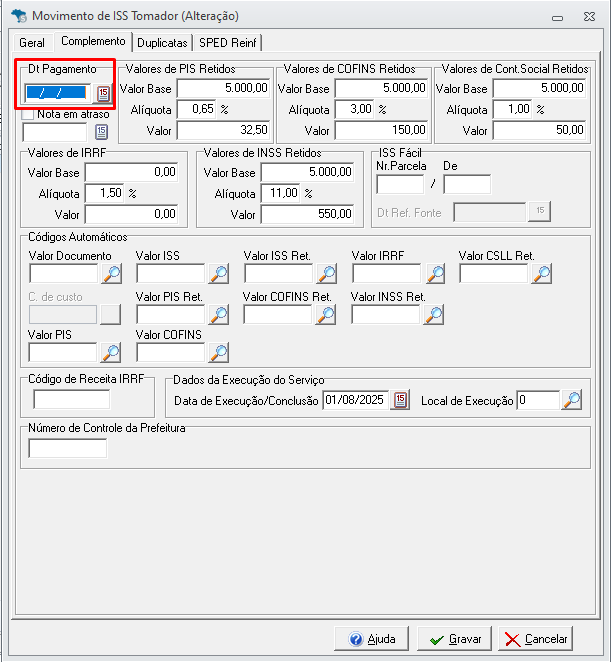Click the Ajuda help button
This screenshot has width=611, height=662.
coord(372,639)
